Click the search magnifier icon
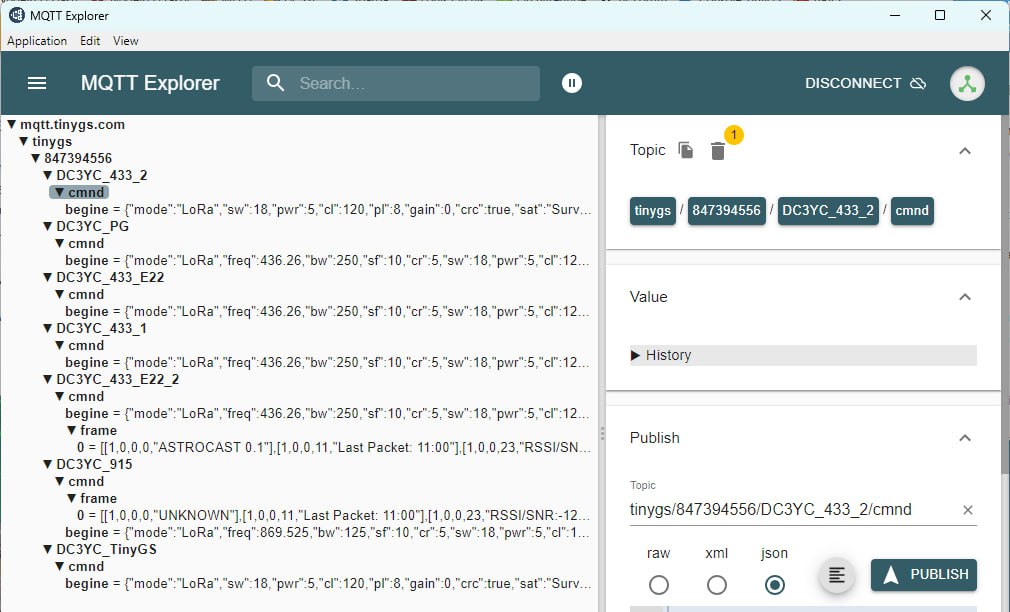 [275, 83]
